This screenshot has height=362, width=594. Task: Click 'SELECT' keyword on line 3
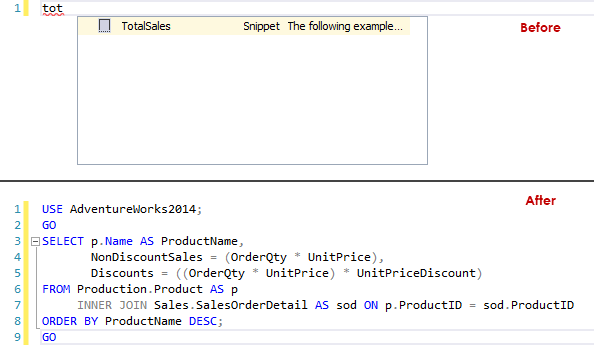pyautogui.click(x=63, y=241)
